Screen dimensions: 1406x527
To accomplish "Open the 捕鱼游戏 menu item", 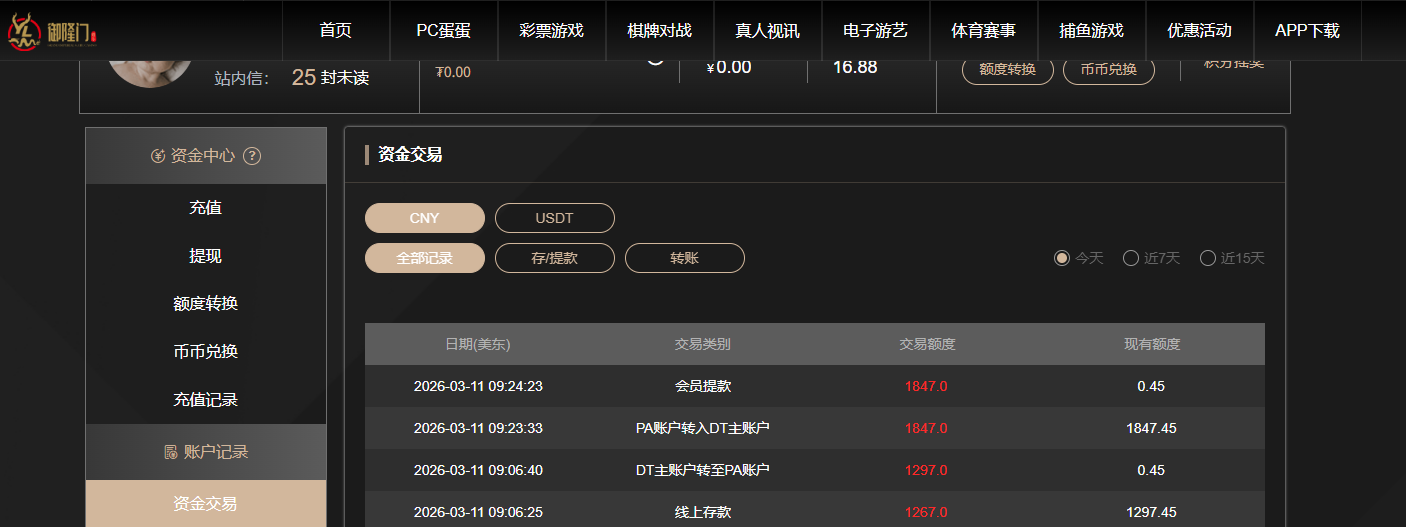I will pos(1091,30).
